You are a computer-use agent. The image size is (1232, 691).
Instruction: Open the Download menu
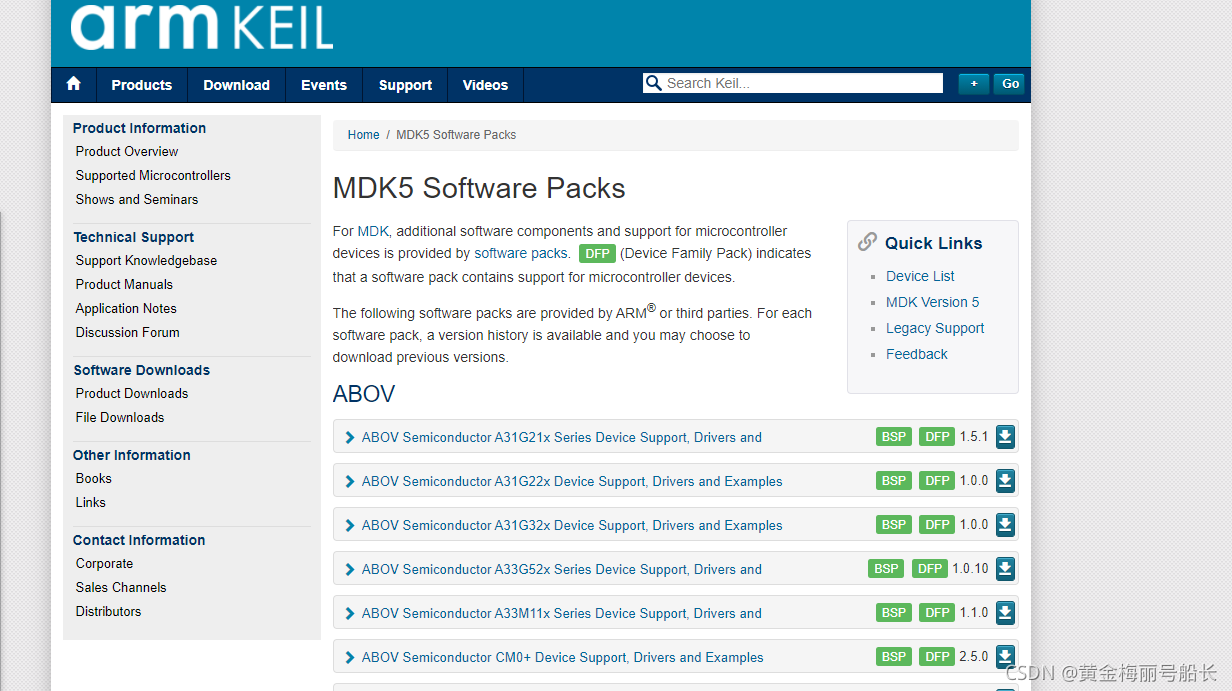pyautogui.click(x=236, y=85)
